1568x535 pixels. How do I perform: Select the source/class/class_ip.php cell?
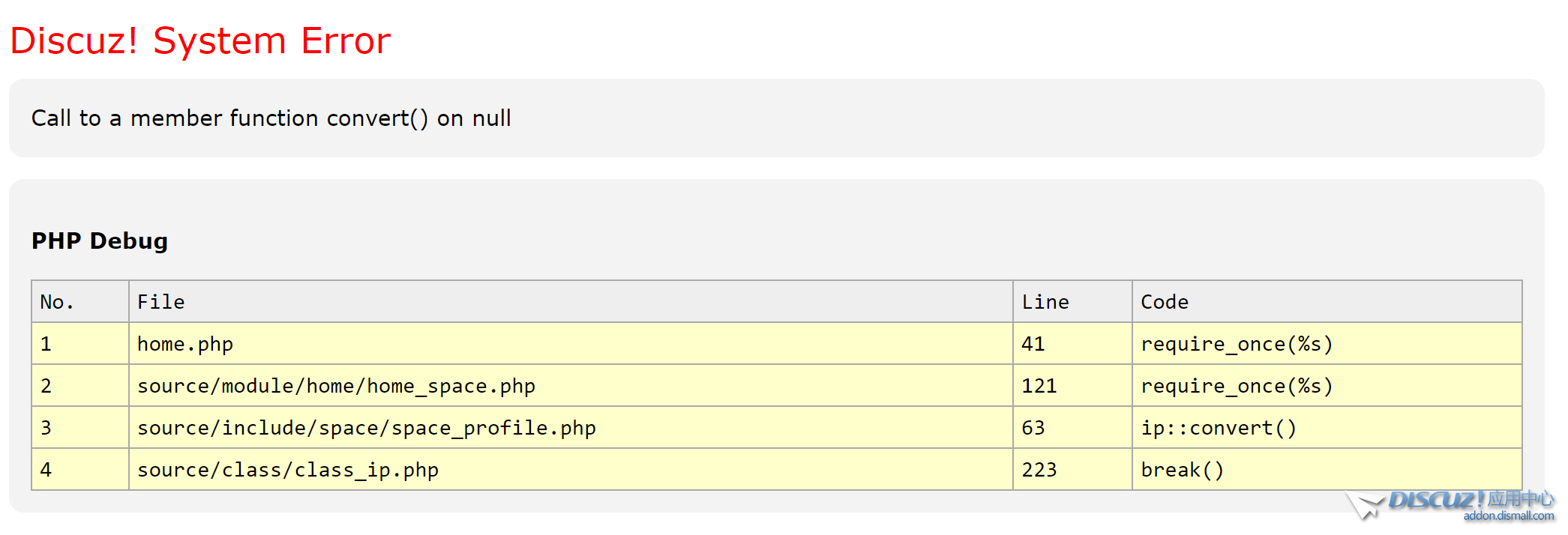571,470
